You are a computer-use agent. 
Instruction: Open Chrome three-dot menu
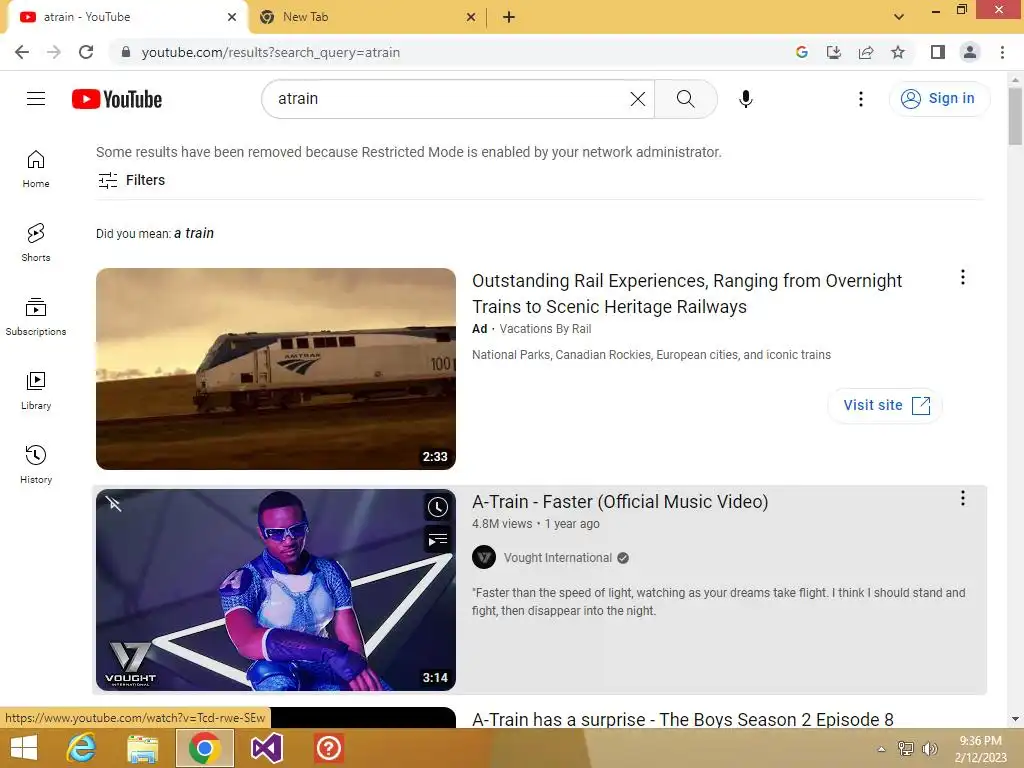1002,52
